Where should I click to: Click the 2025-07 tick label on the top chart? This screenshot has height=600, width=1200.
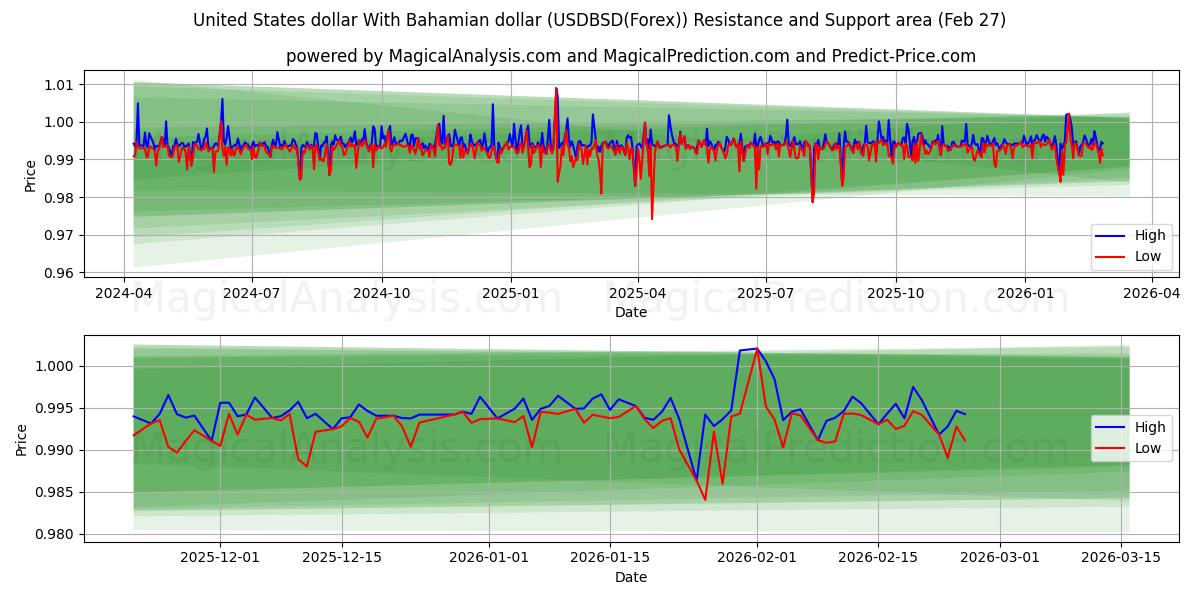coord(766,293)
